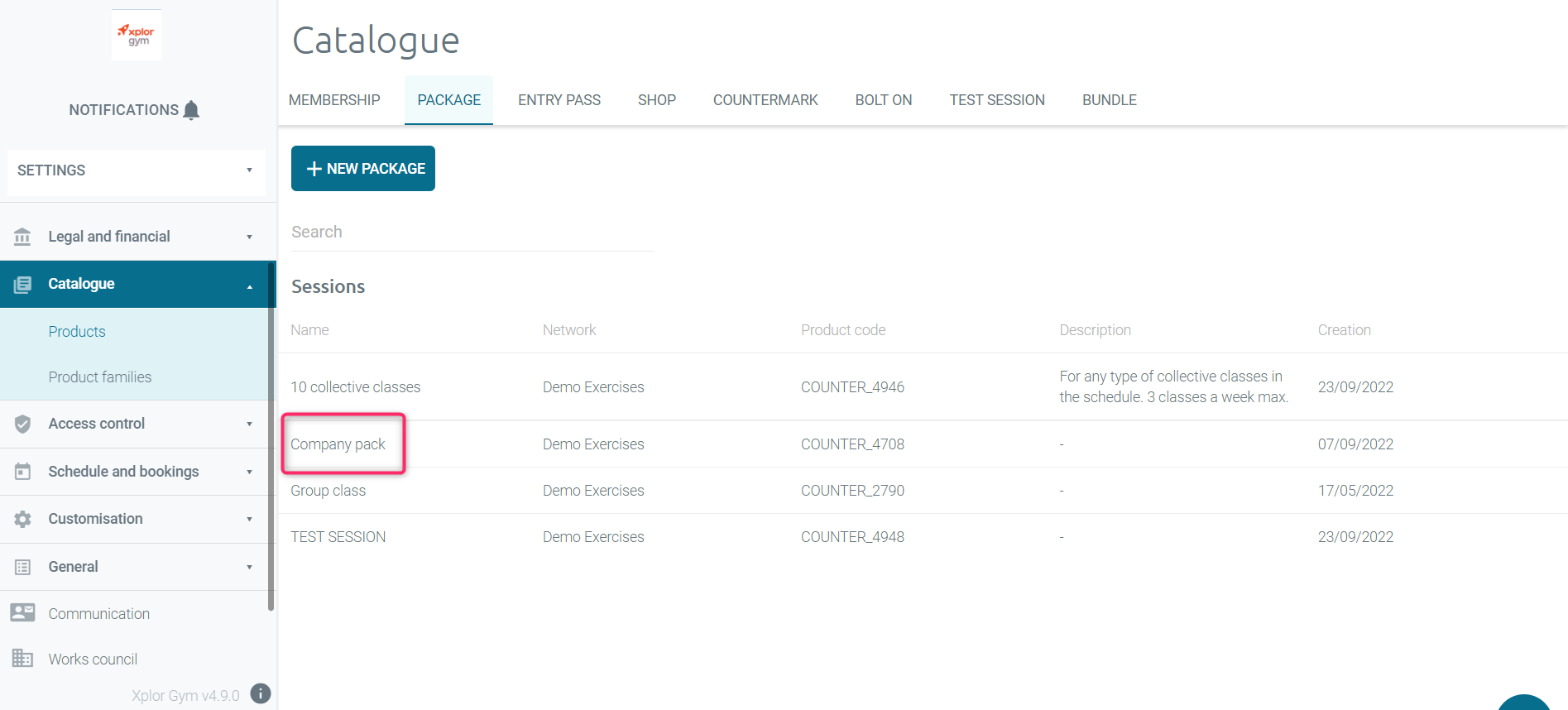Focus the Search field
This screenshot has height=710, width=1568.
(x=472, y=233)
